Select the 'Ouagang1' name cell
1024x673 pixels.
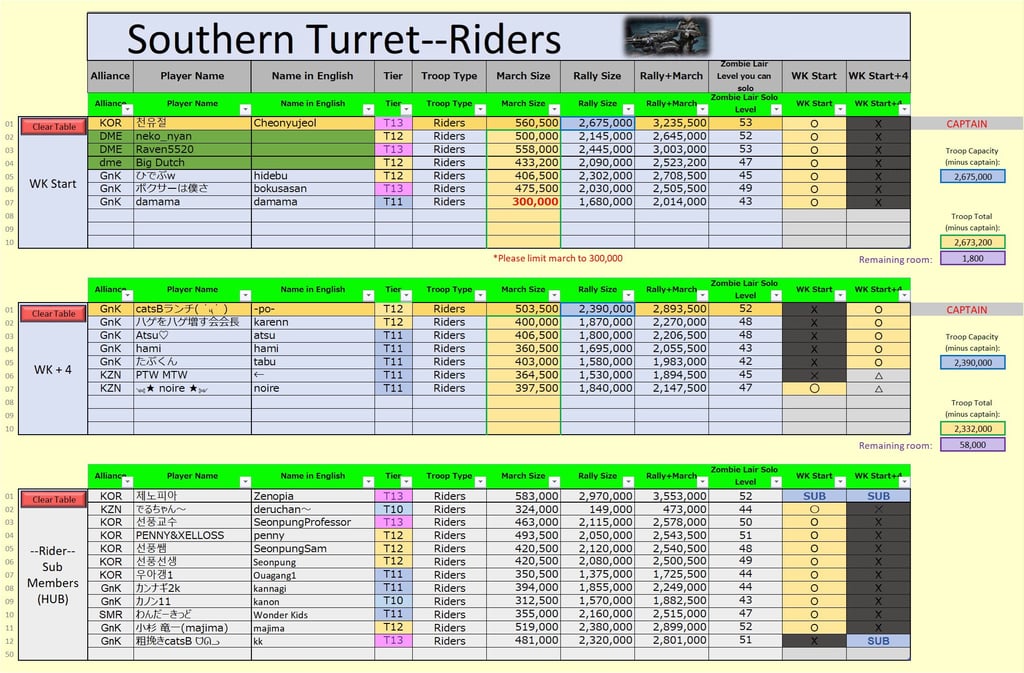coord(313,575)
